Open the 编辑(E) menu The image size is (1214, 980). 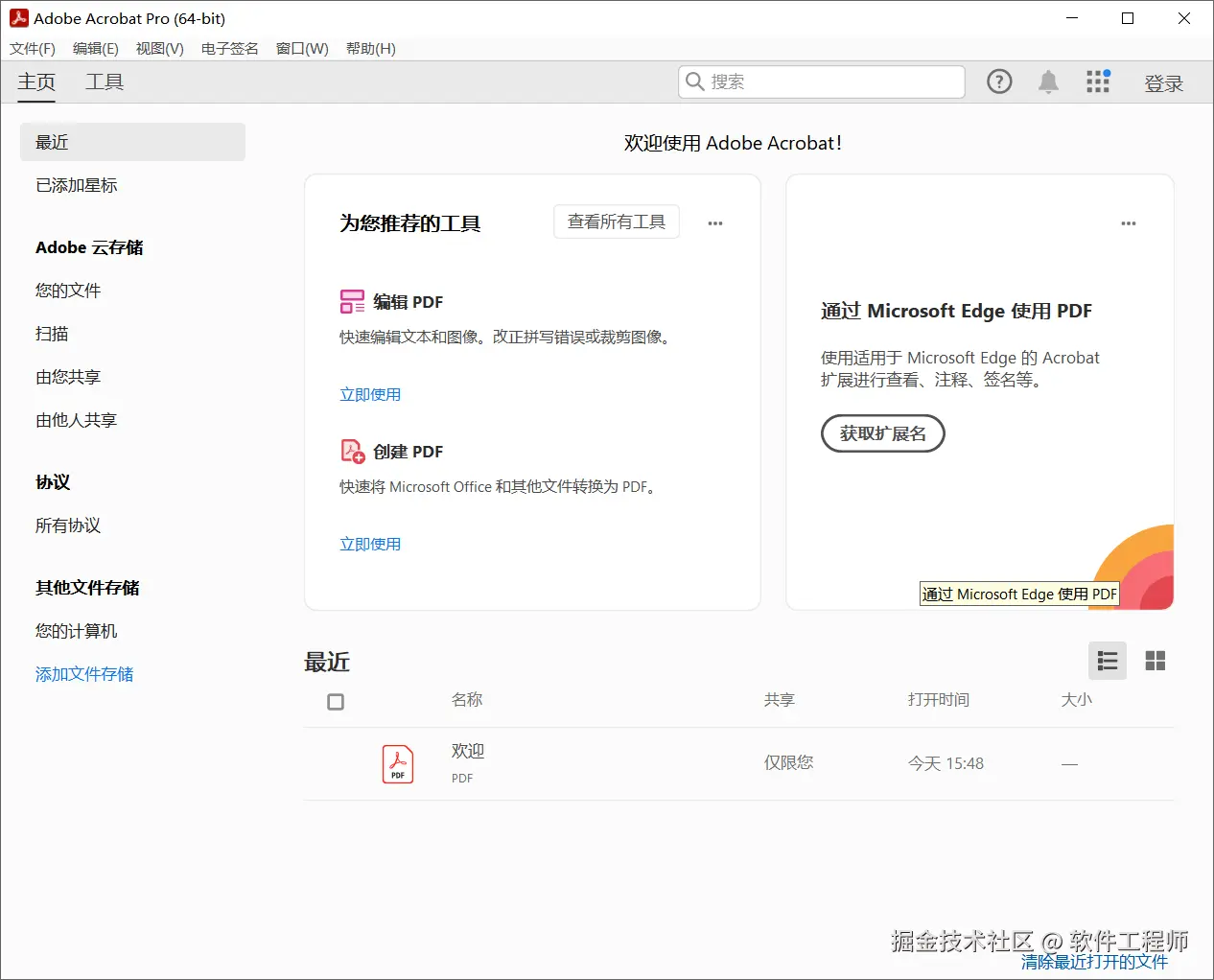[96, 48]
